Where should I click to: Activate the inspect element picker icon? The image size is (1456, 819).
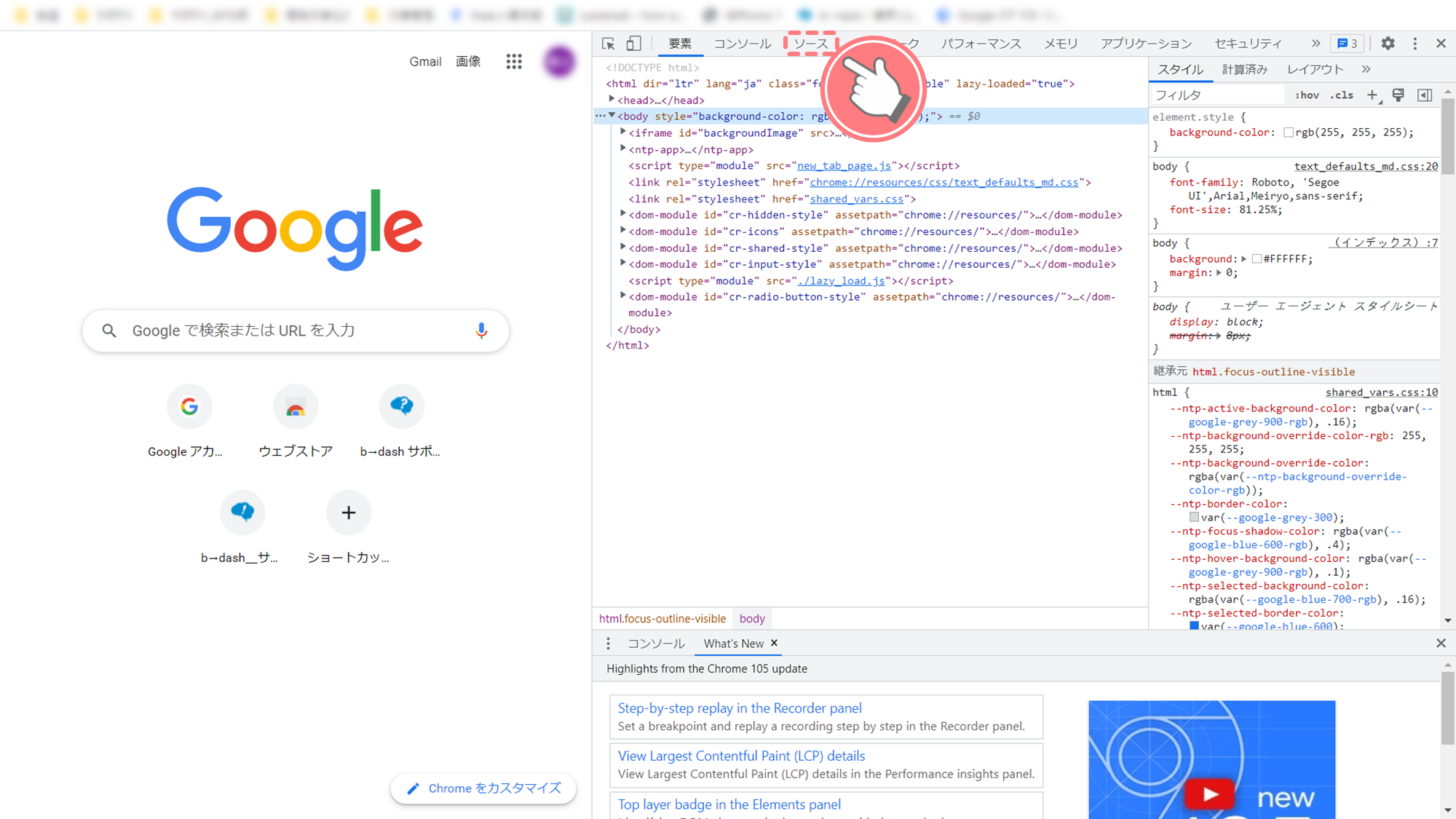[x=609, y=44]
